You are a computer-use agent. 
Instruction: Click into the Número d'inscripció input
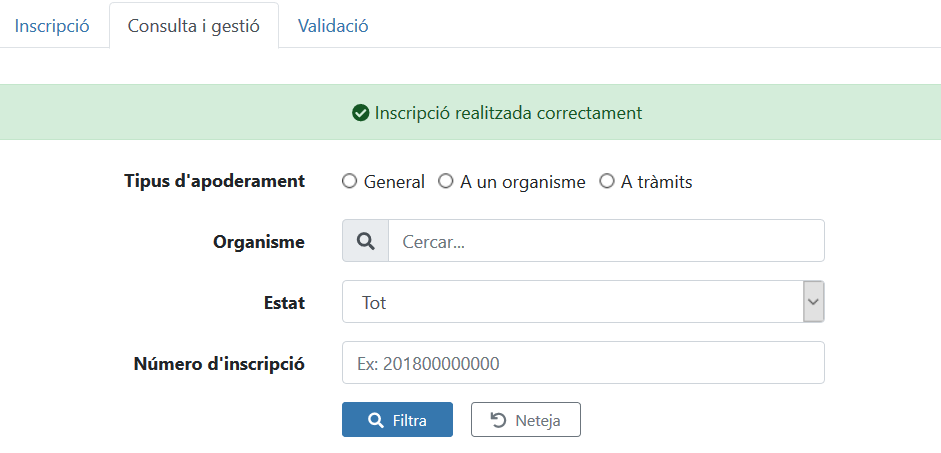click(583, 364)
